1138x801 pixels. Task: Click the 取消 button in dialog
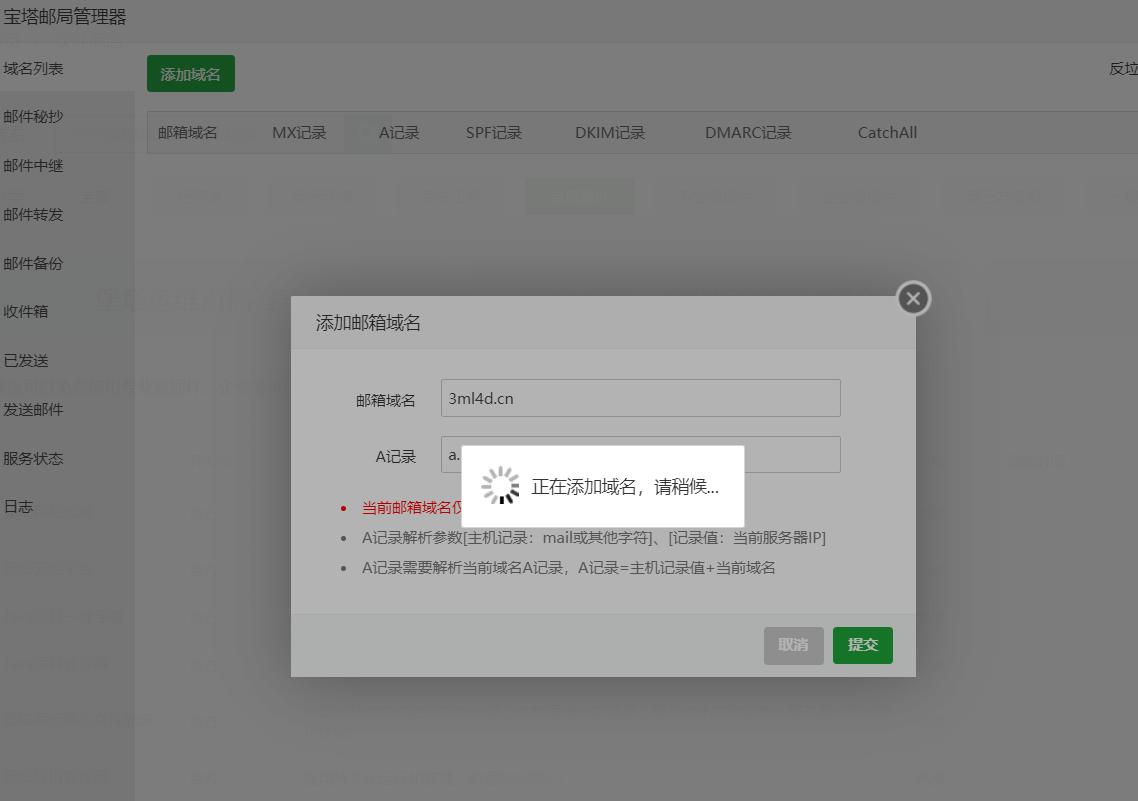tap(793, 645)
